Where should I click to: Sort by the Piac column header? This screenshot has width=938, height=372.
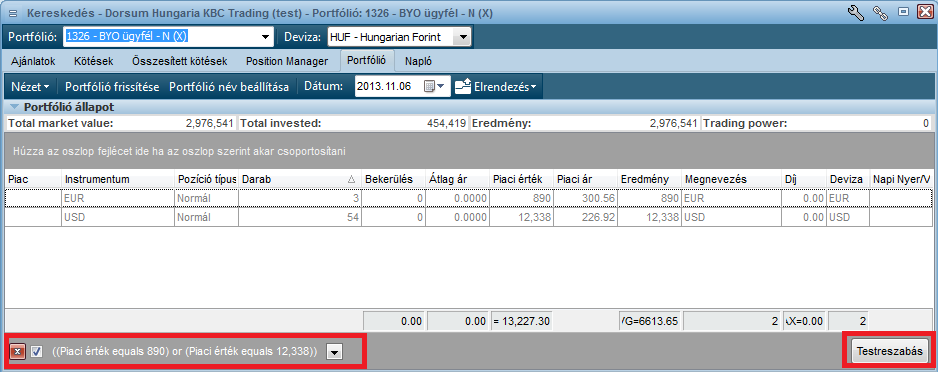(33, 179)
